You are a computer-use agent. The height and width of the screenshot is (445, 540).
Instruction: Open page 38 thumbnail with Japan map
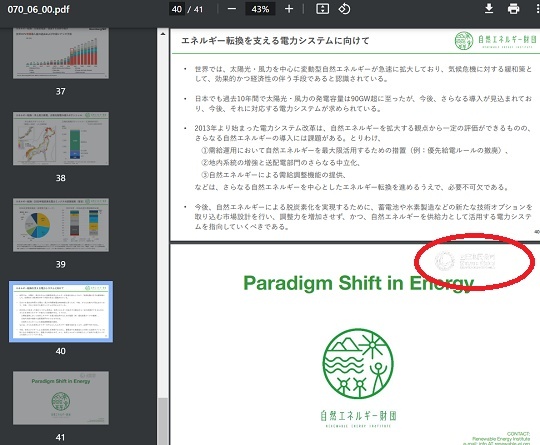click(61, 138)
